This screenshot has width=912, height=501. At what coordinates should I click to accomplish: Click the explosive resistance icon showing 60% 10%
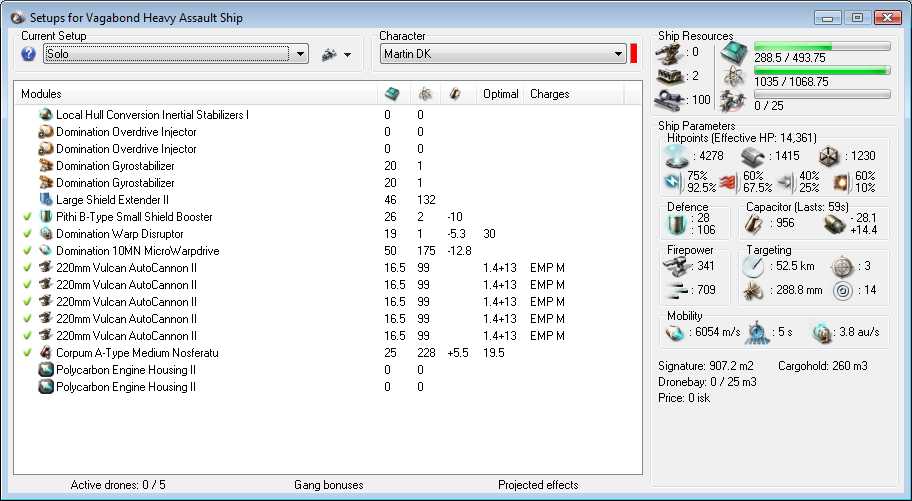click(x=842, y=182)
